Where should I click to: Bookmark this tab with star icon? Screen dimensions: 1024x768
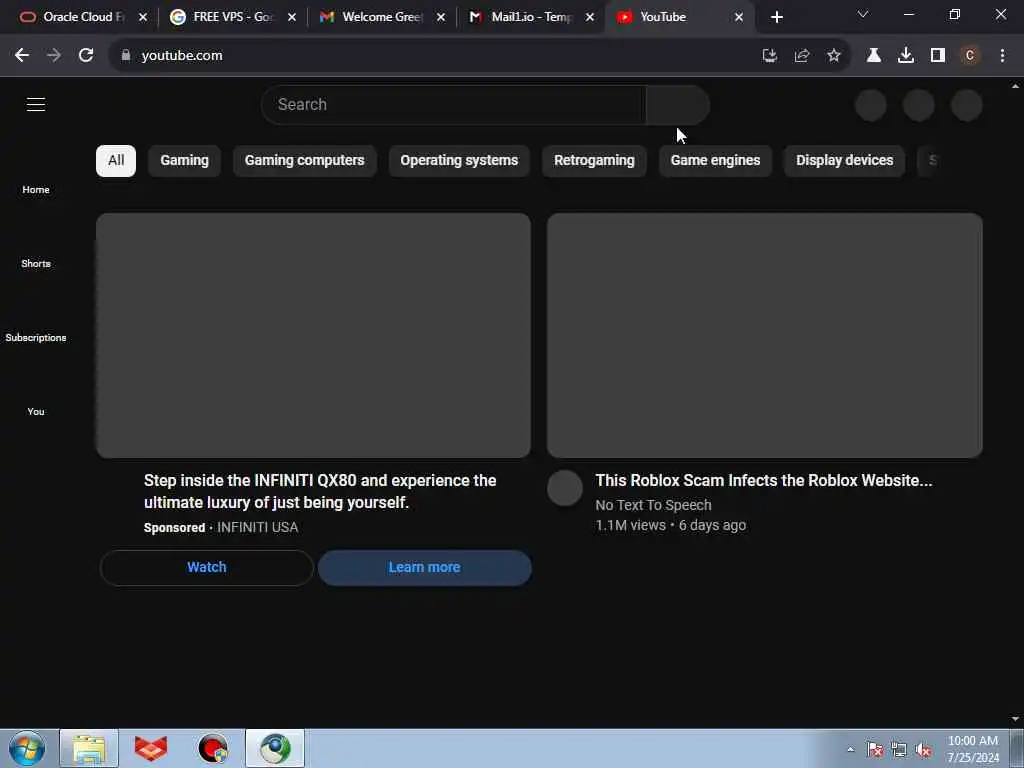[x=834, y=56]
